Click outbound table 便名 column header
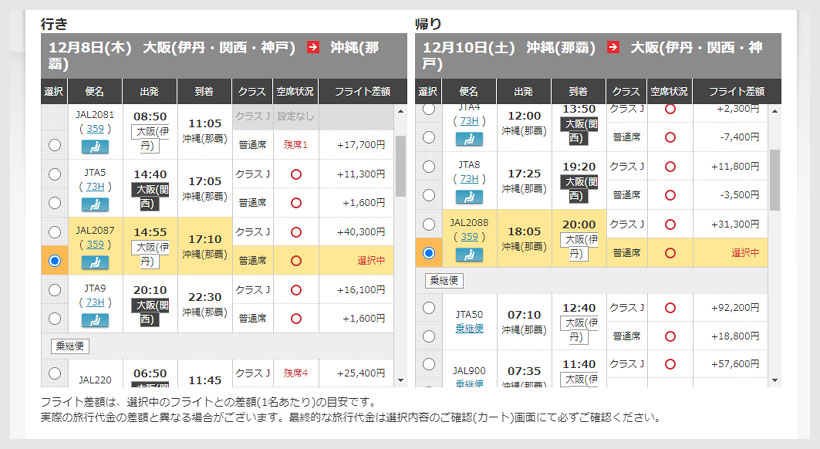The height and width of the screenshot is (449, 820). (x=95, y=91)
